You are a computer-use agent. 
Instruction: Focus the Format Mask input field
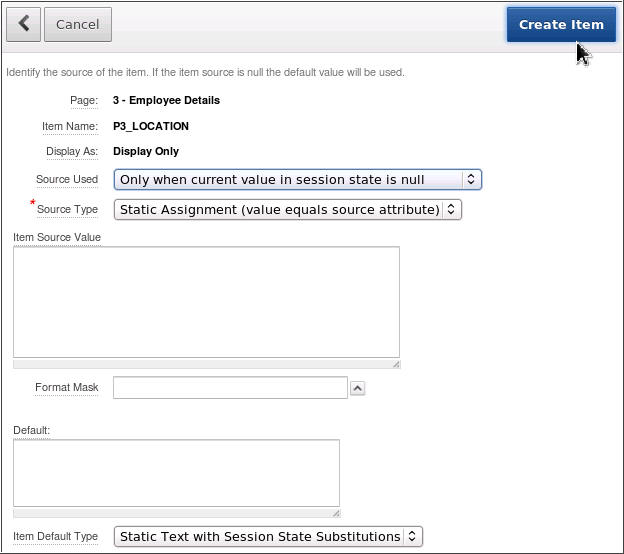tap(230, 388)
